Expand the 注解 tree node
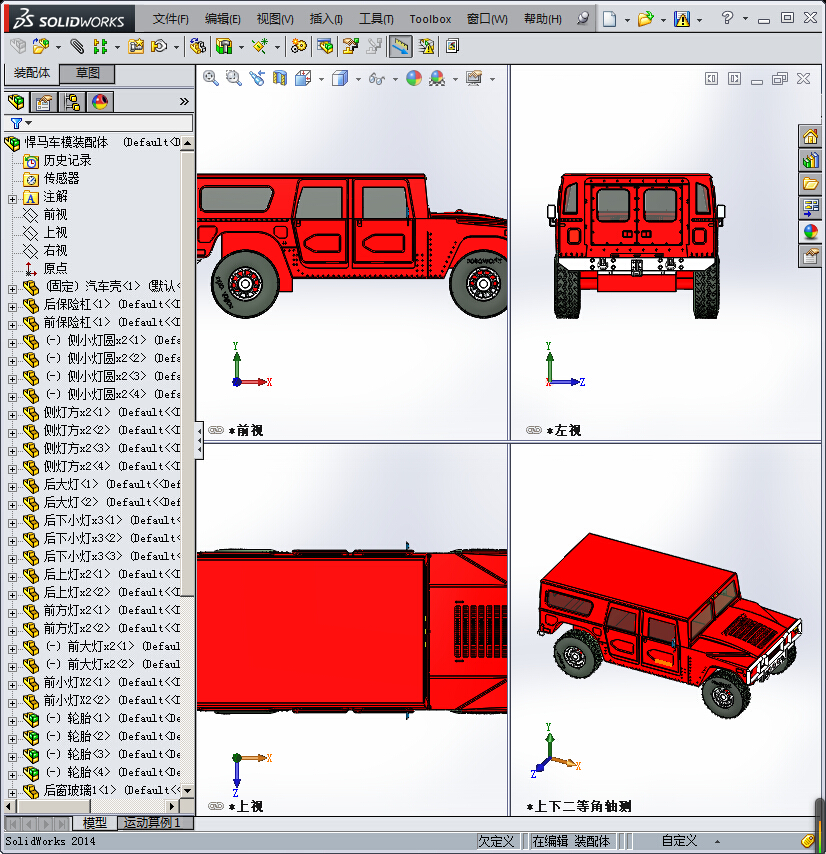 pos(12,199)
